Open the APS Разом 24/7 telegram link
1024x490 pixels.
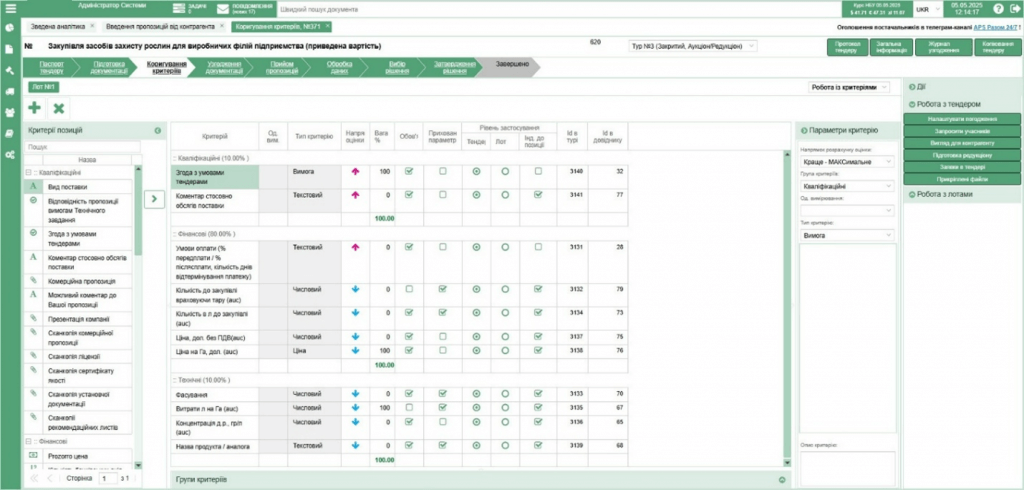click(x=996, y=27)
